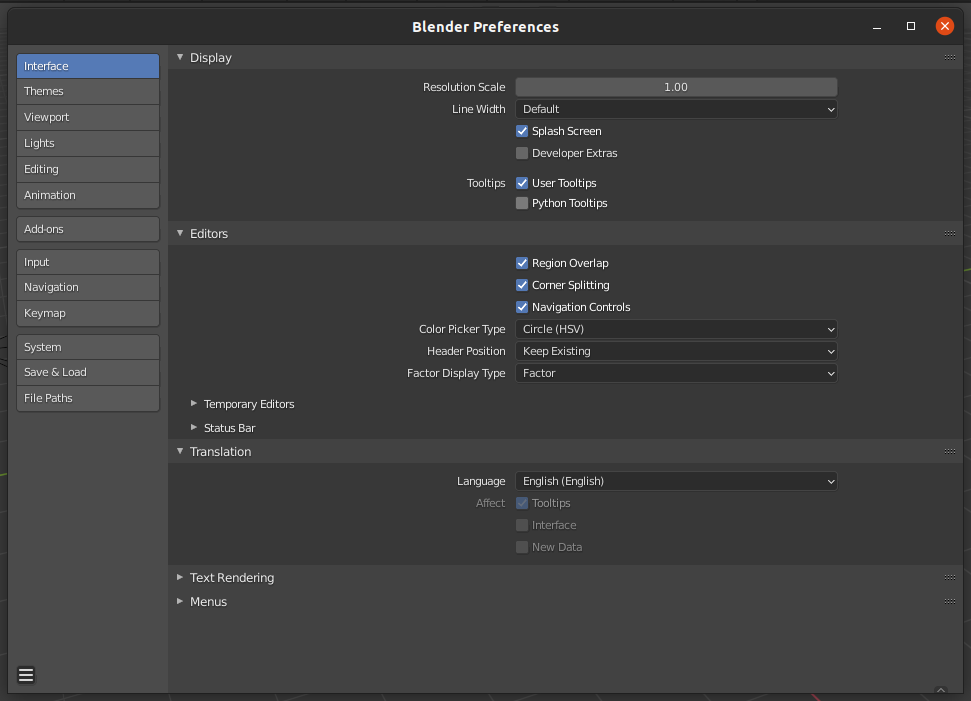Image resolution: width=971 pixels, height=701 pixels.
Task: Expand the Text Rendering panel
Action: coord(180,577)
